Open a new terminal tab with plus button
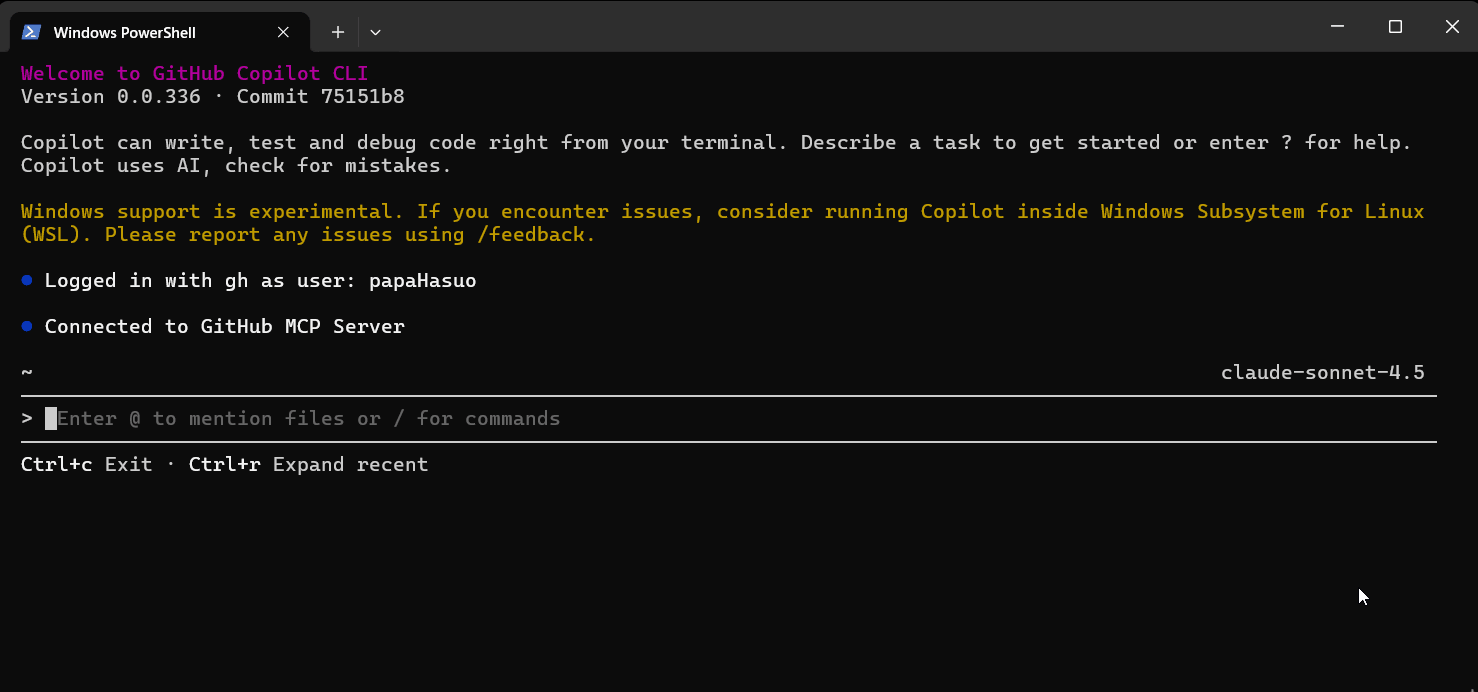The width and height of the screenshot is (1478, 692). (338, 32)
